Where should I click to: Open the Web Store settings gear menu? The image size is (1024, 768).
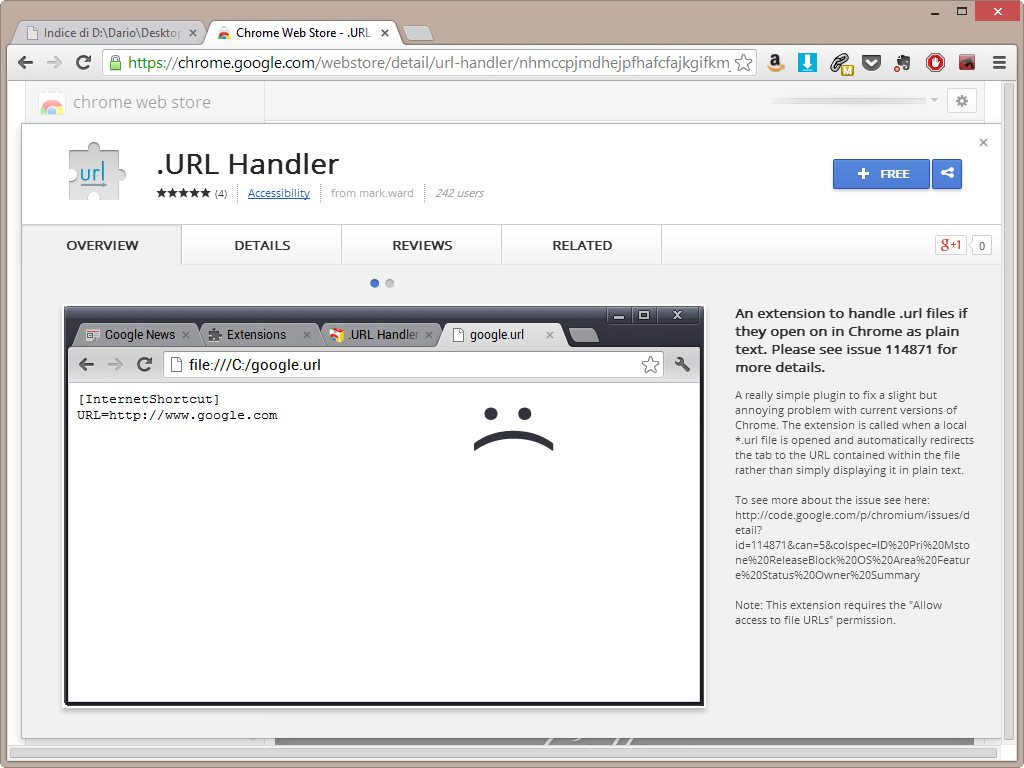[962, 101]
